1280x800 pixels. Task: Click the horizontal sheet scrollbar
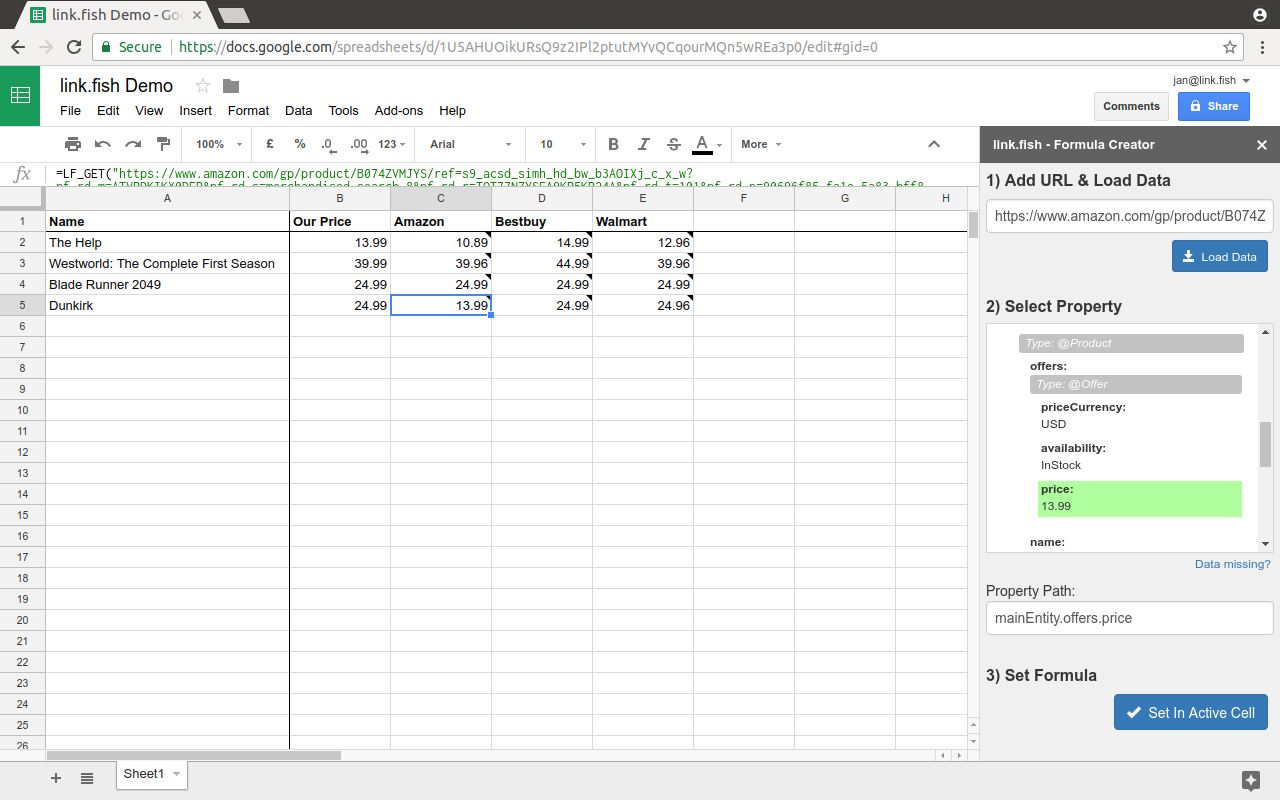(194, 755)
